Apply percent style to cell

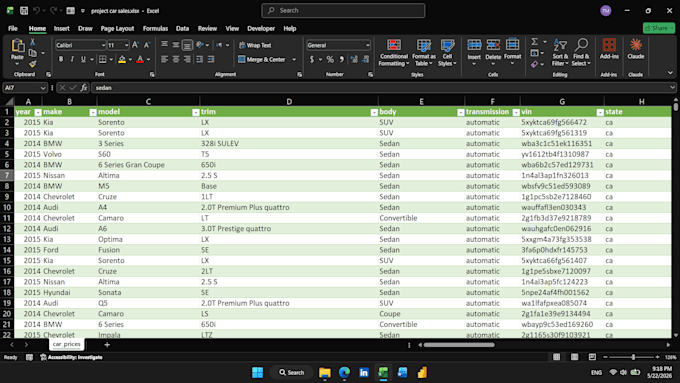330,59
